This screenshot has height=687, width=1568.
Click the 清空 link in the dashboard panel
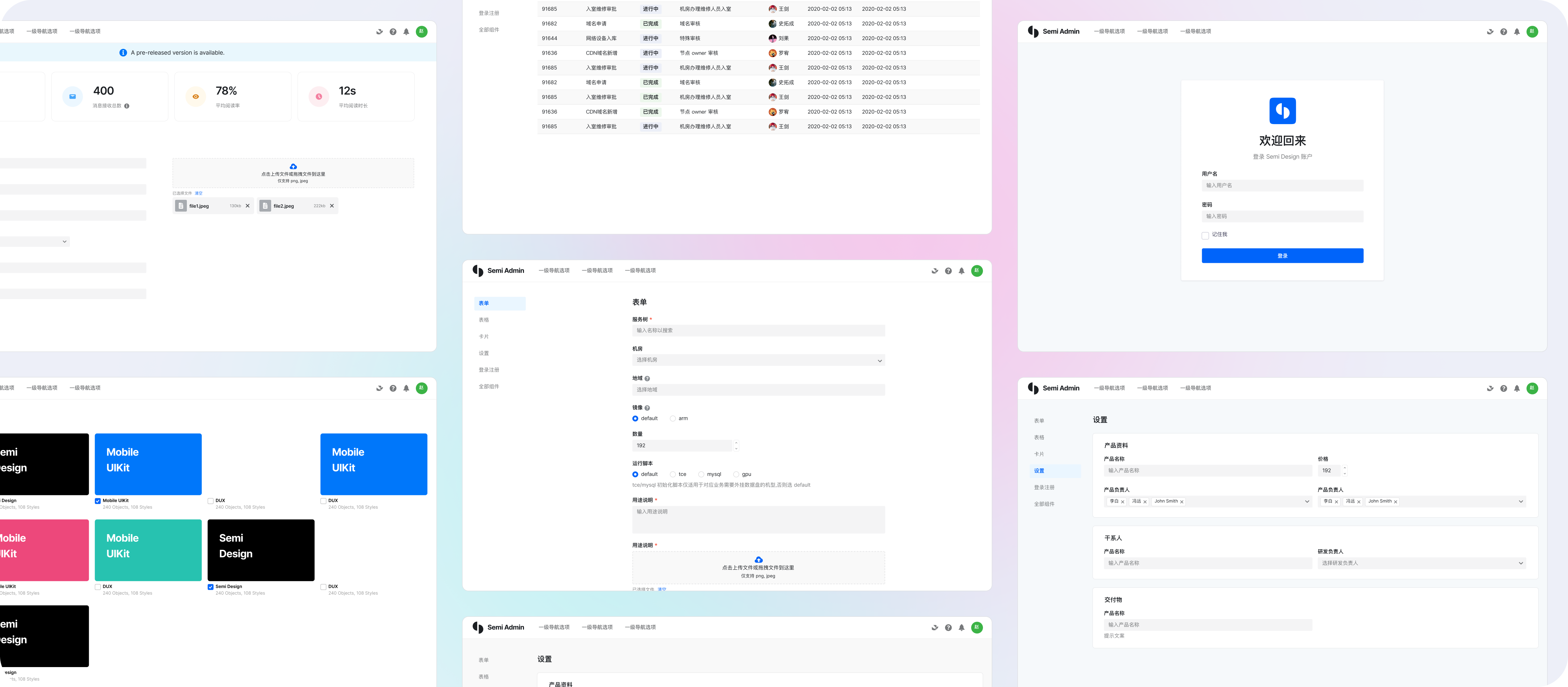[x=198, y=194]
